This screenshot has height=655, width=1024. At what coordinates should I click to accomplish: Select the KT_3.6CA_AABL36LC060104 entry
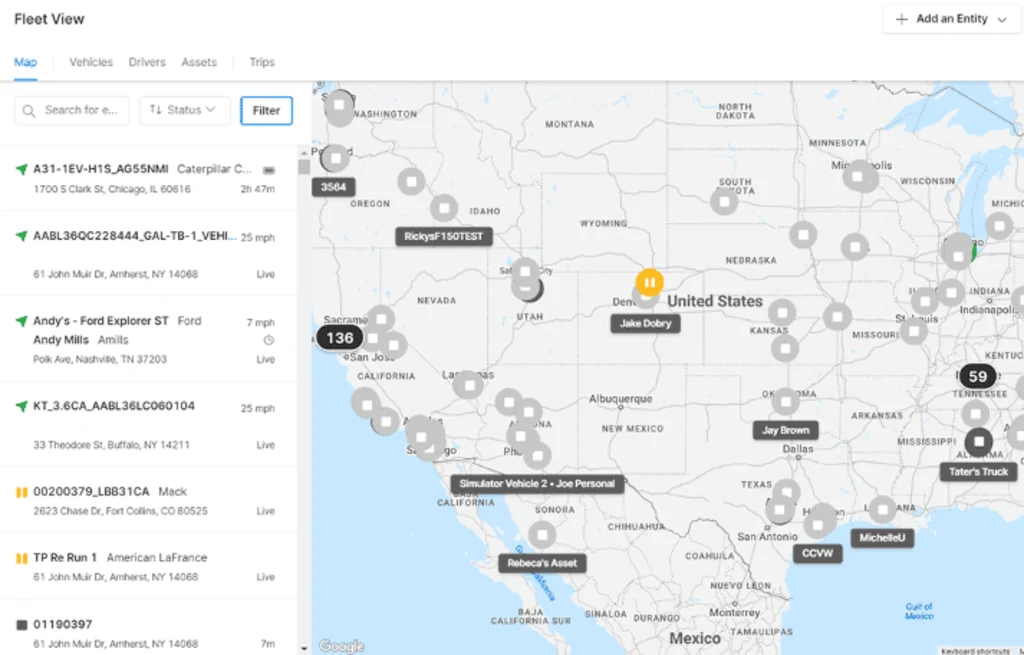(148, 424)
